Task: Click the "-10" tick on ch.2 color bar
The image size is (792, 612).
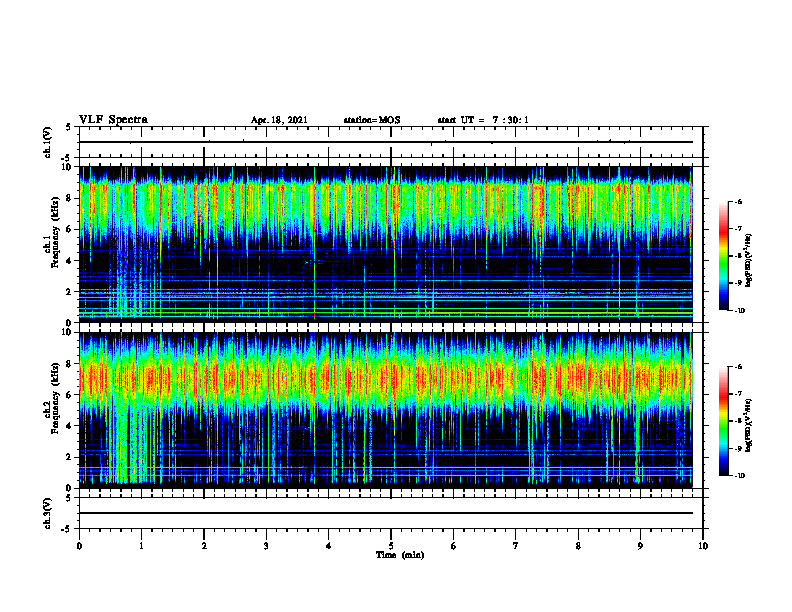Action: (739, 476)
